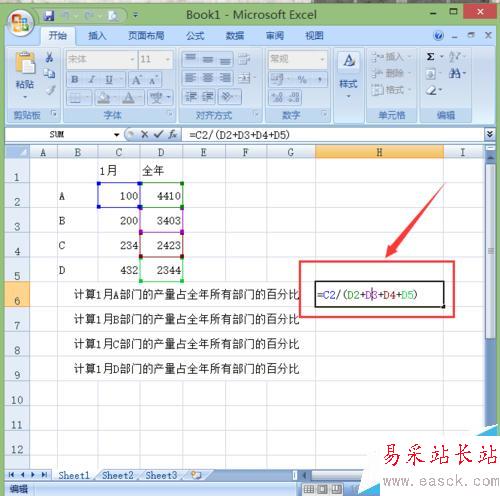
Task: Toggle align text left
Action: 190,78
